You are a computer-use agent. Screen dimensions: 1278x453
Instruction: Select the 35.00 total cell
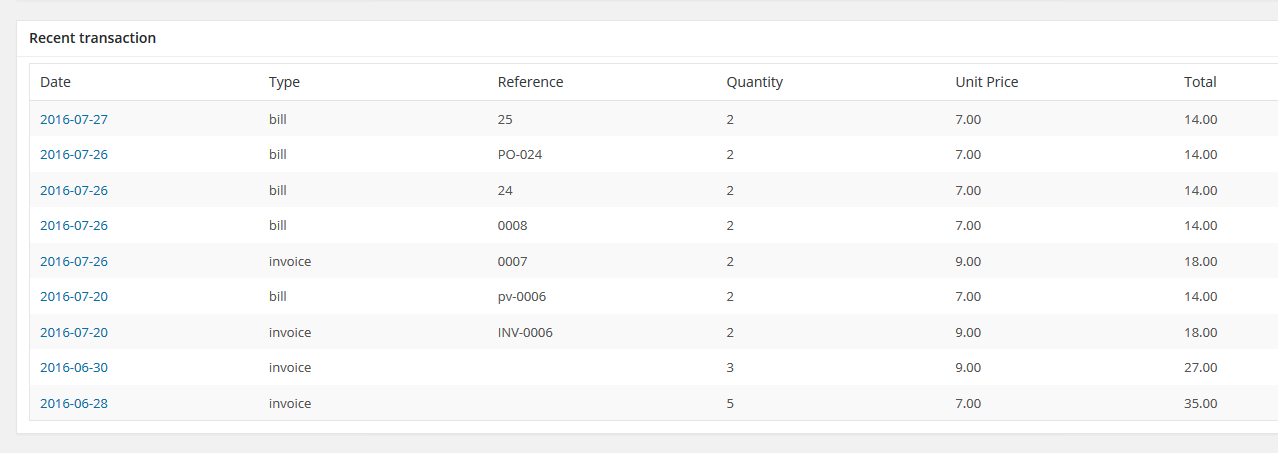[1201, 403]
